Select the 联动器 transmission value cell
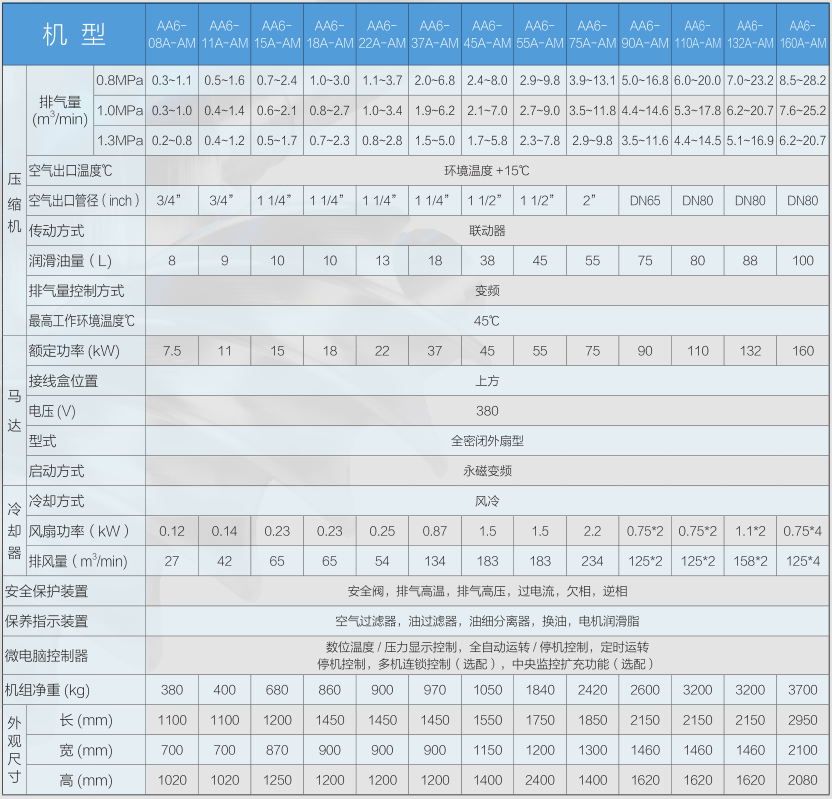The width and height of the screenshot is (832, 799). click(486, 230)
